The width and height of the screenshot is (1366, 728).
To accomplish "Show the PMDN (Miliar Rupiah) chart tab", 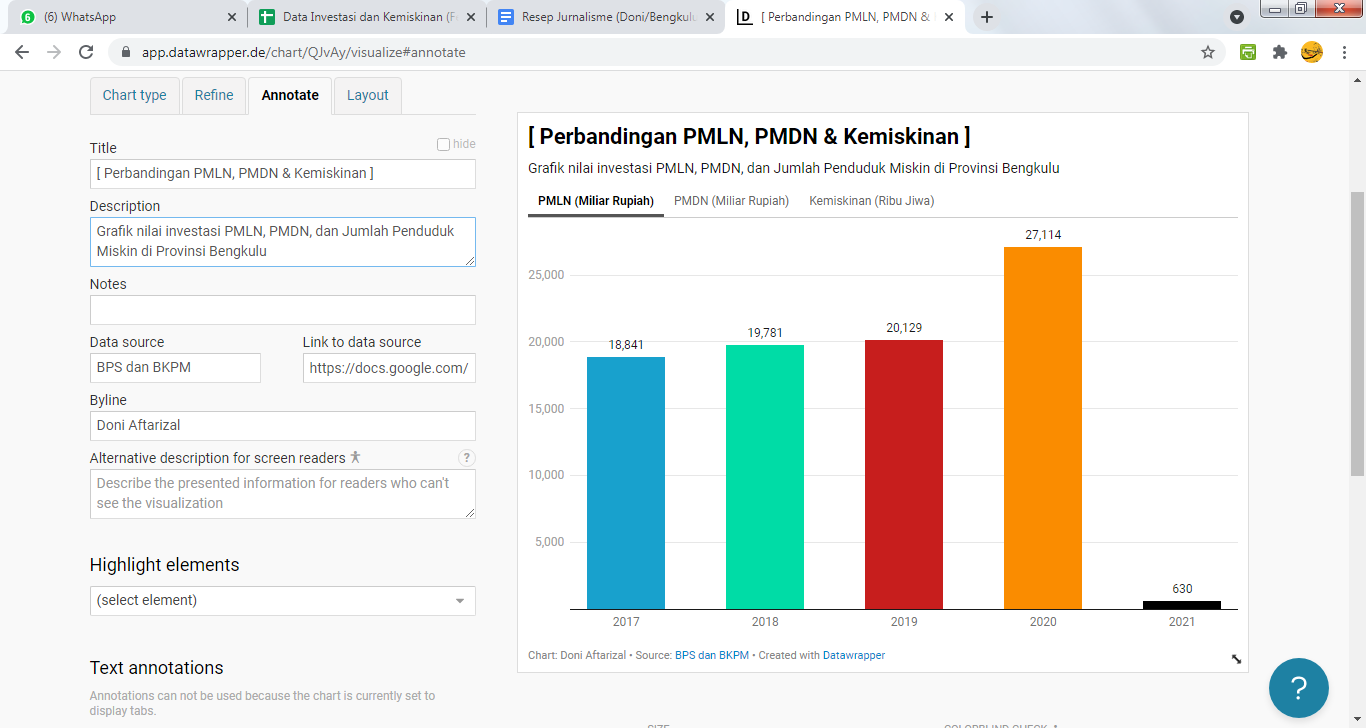I will click(731, 201).
